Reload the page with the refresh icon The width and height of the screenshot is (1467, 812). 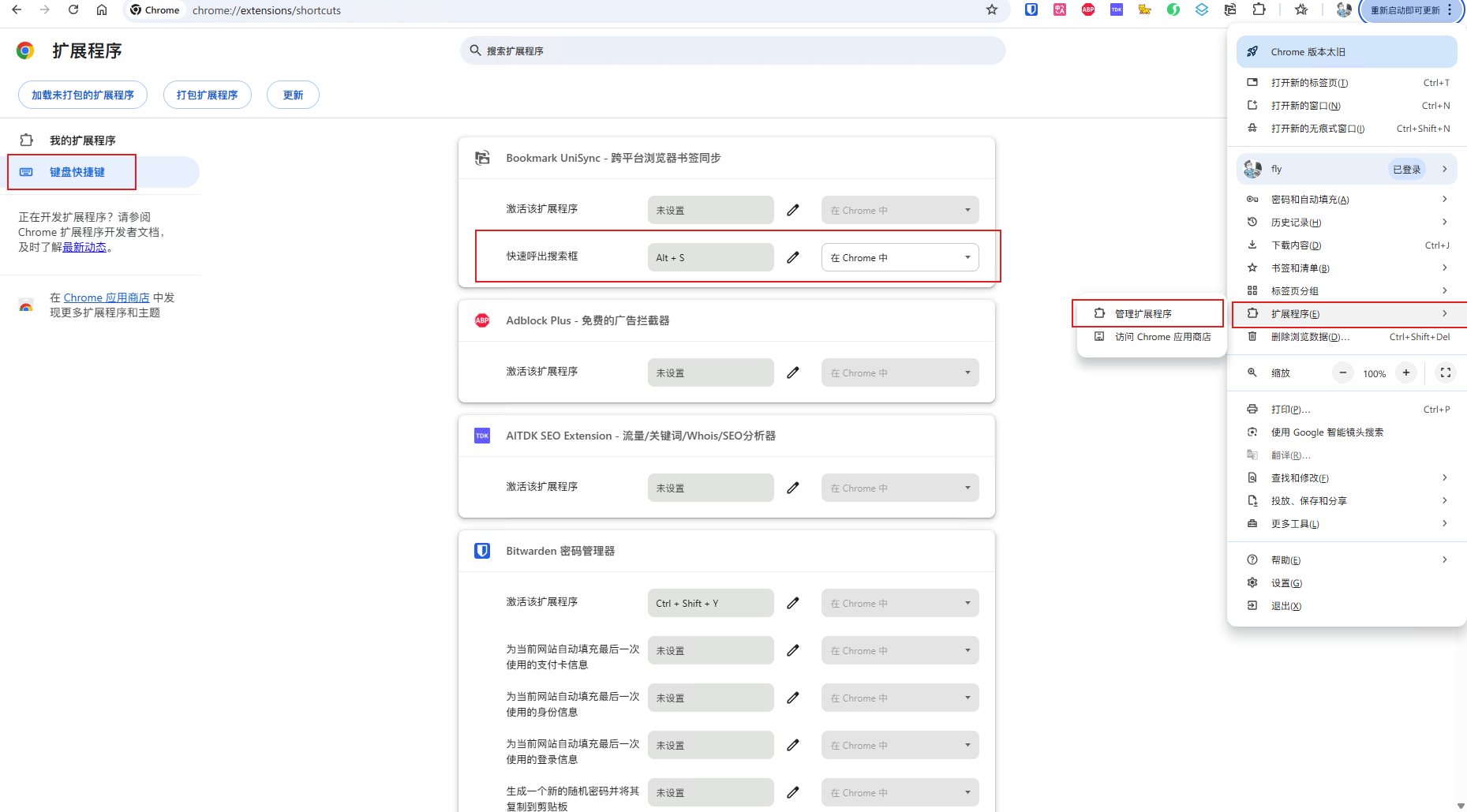click(x=73, y=9)
